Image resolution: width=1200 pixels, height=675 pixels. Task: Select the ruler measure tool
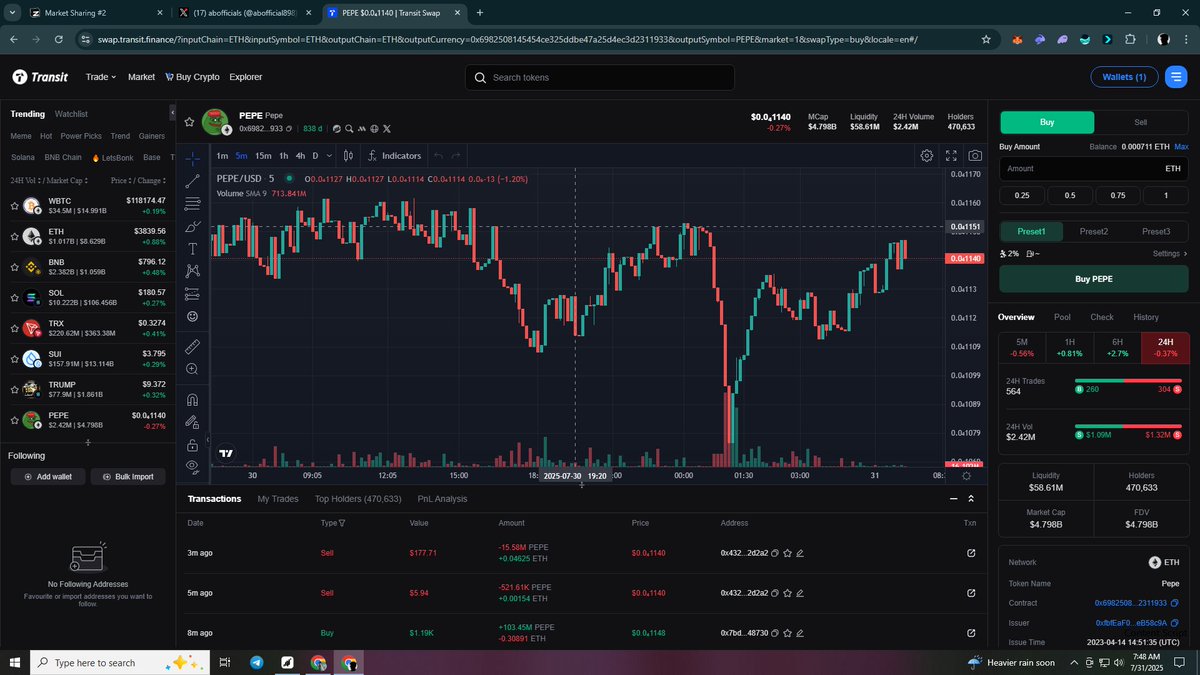coord(192,346)
